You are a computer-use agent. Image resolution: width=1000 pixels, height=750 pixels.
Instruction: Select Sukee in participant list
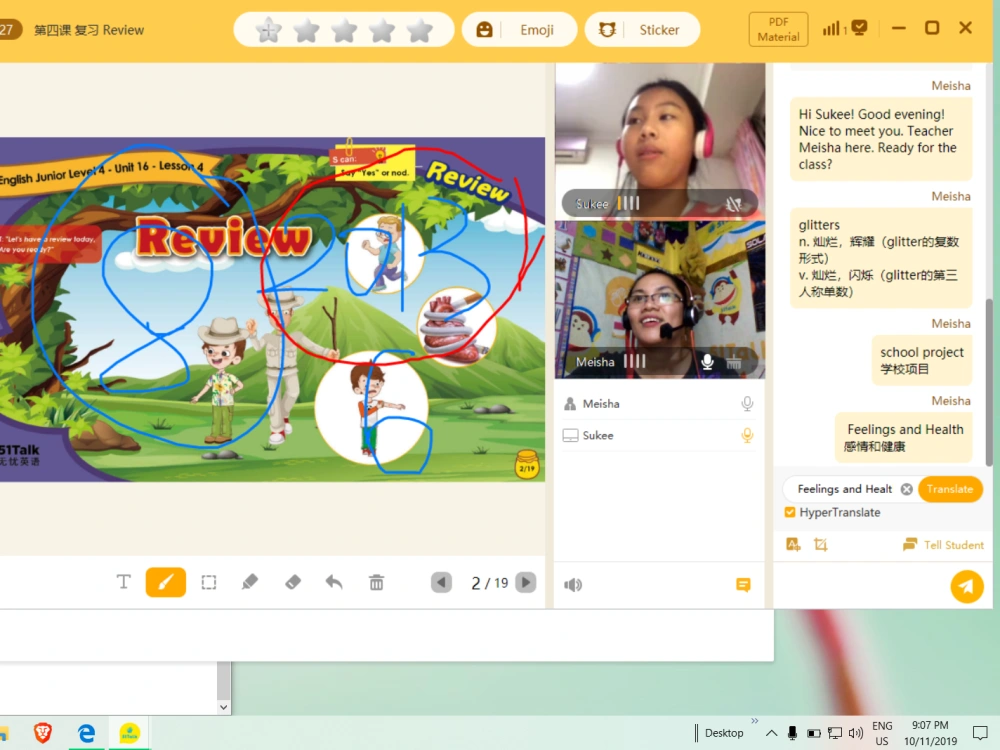pyautogui.click(x=659, y=436)
